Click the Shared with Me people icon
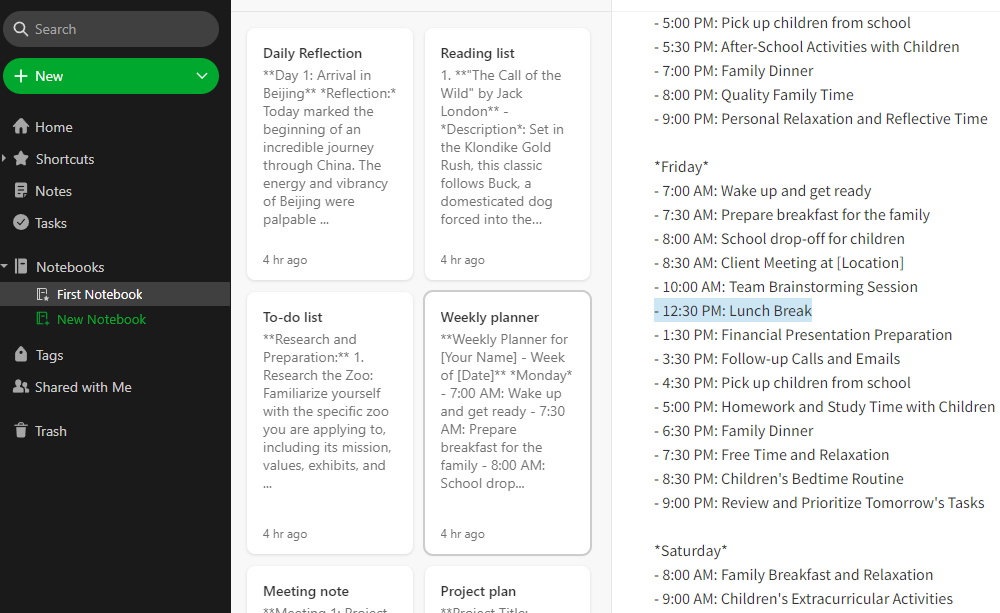Screen dimensions: 1000x613 (x=22, y=386)
